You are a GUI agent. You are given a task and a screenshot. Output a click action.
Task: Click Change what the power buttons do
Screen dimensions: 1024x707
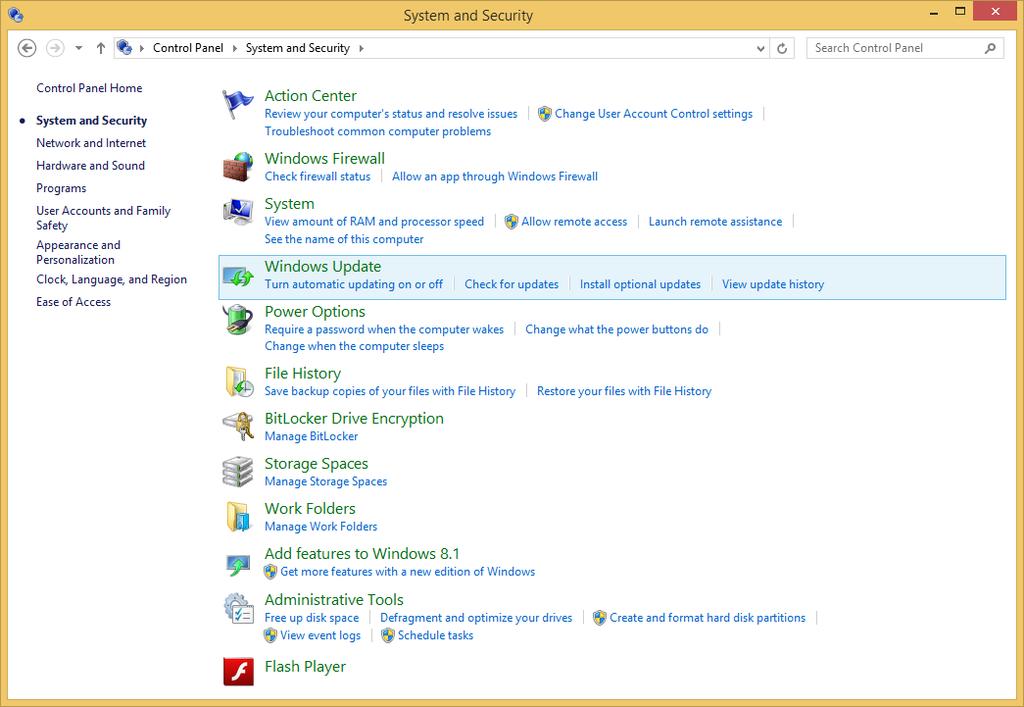616,330
